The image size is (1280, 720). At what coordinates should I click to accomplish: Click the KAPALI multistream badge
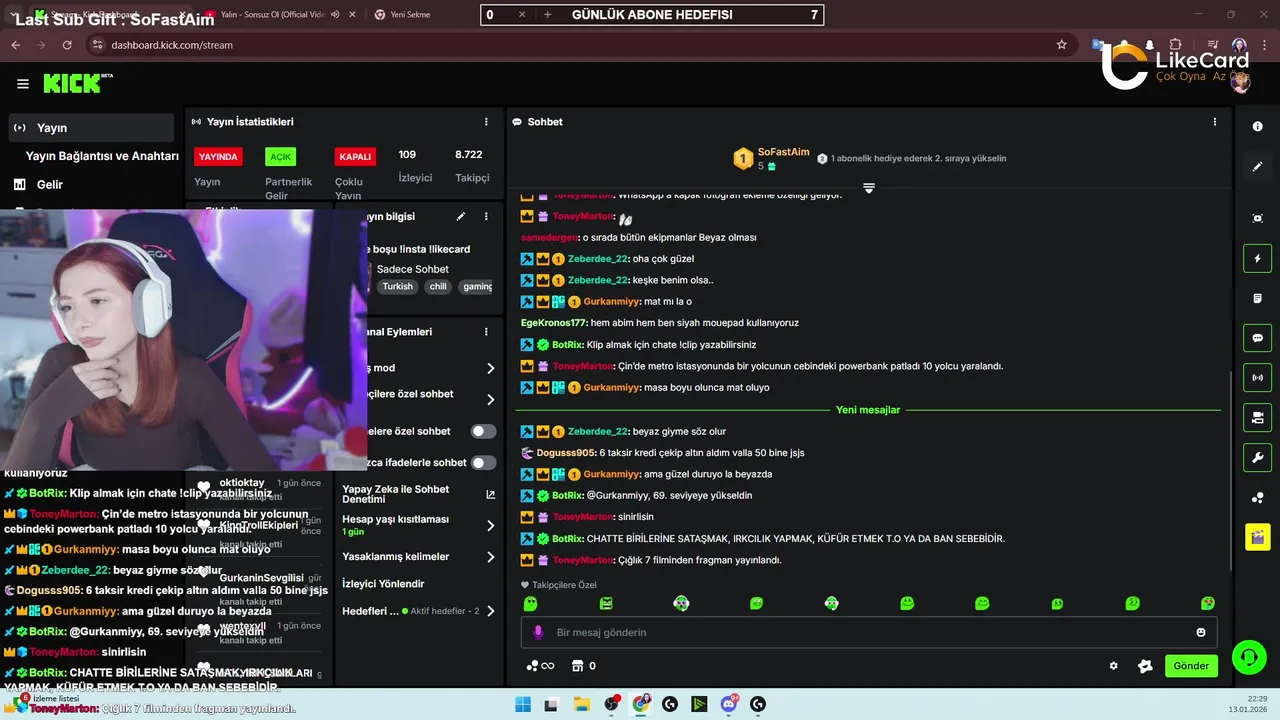[x=355, y=157]
